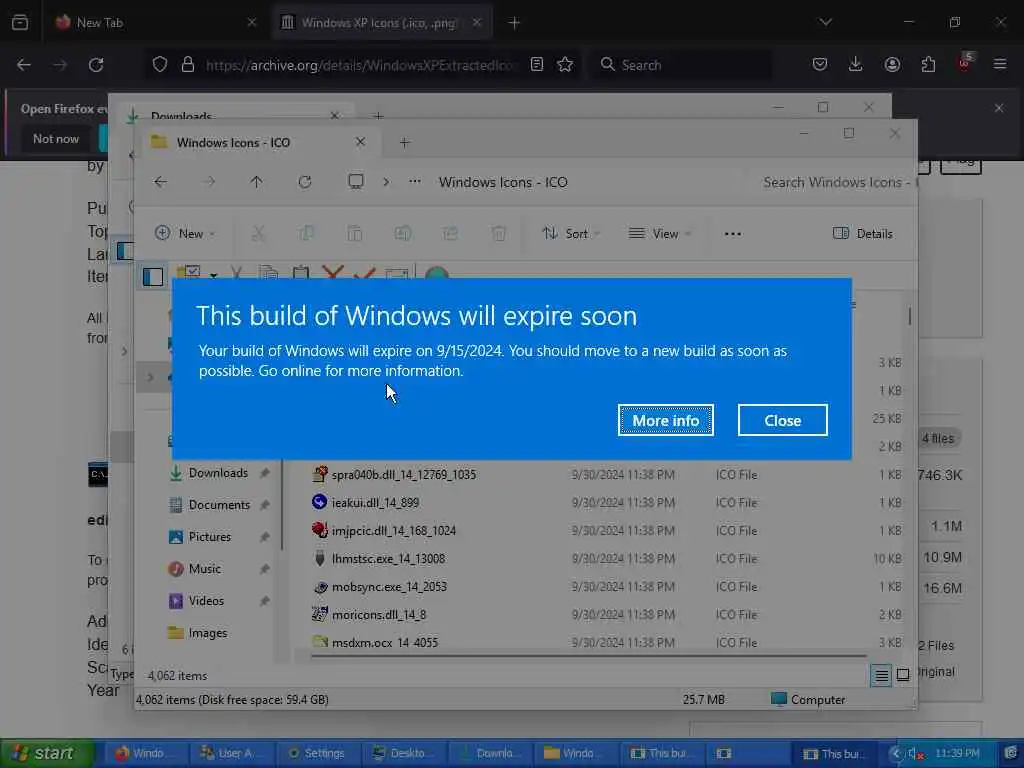This screenshot has width=1024, height=768.
Task: Open Downloads in Explorer sidebar
Action: pos(218,473)
